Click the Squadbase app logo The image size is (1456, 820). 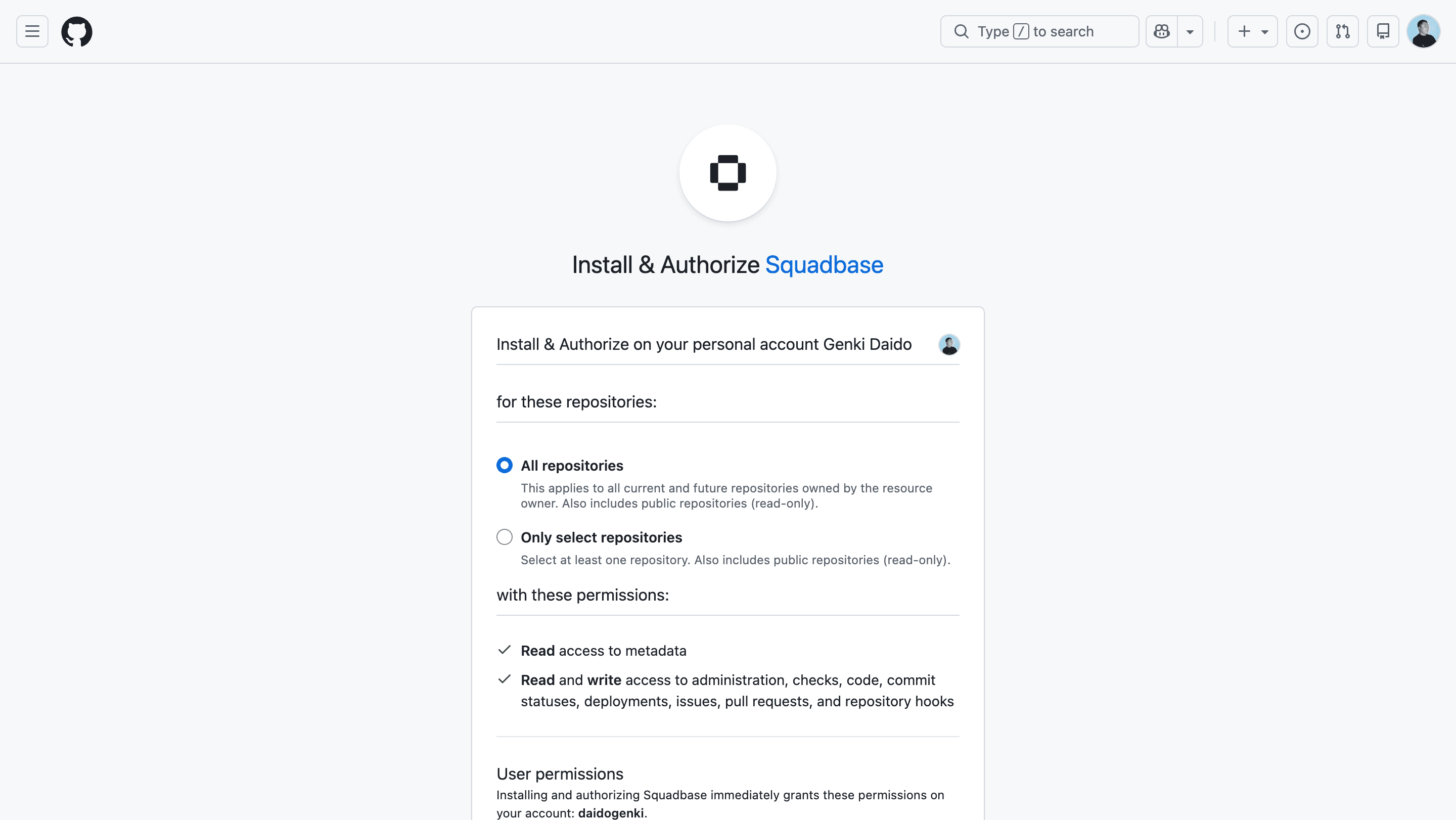coord(728,173)
